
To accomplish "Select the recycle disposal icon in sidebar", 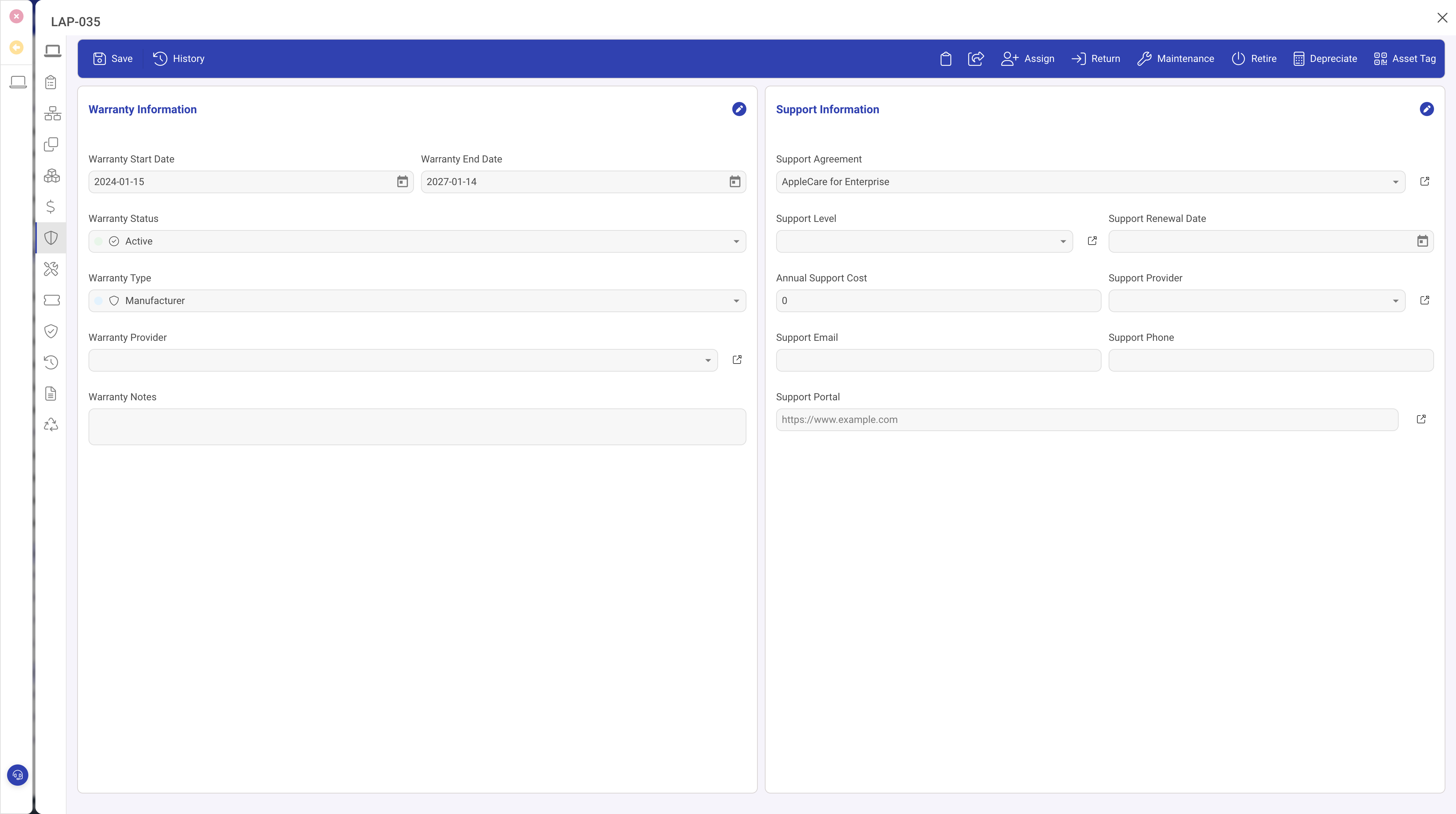I will [x=51, y=424].
